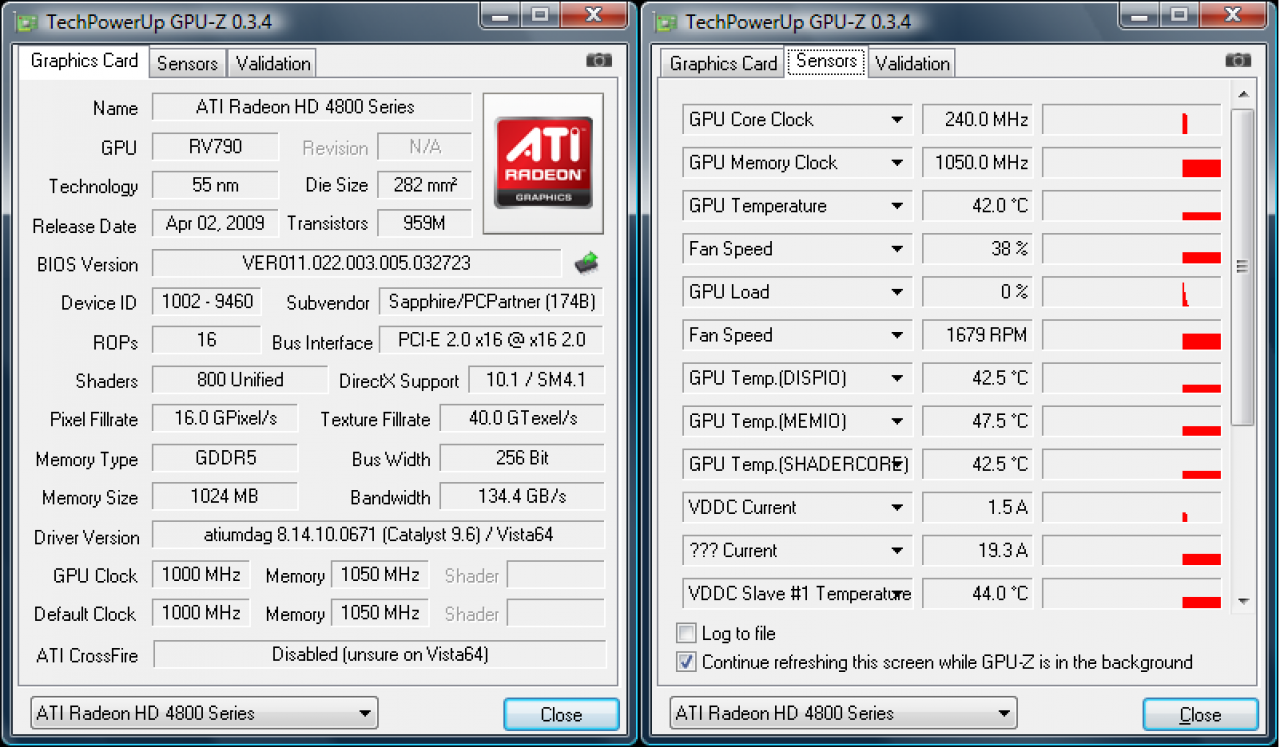This screenshot has height=747, width=1280.
Task: Uncheck Continue refreshing in background checkbox
Action: 686,662
